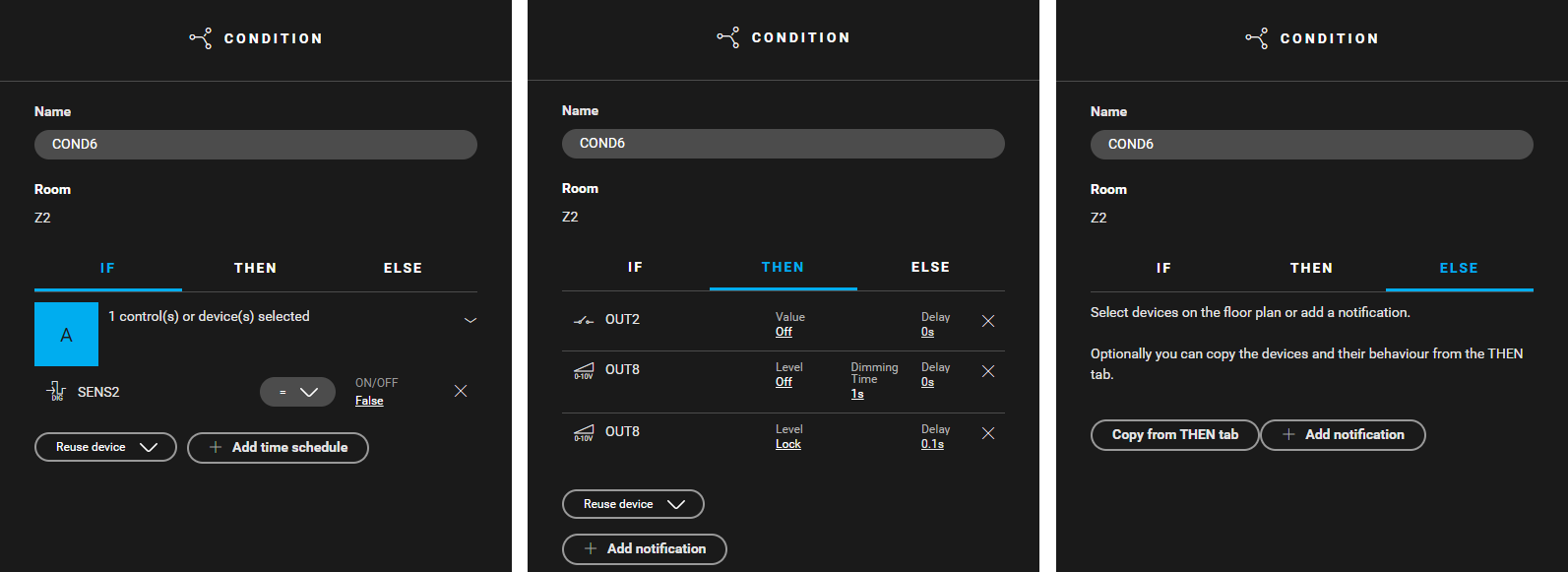Switch to IF tab in the right panel

[1163, 268]
